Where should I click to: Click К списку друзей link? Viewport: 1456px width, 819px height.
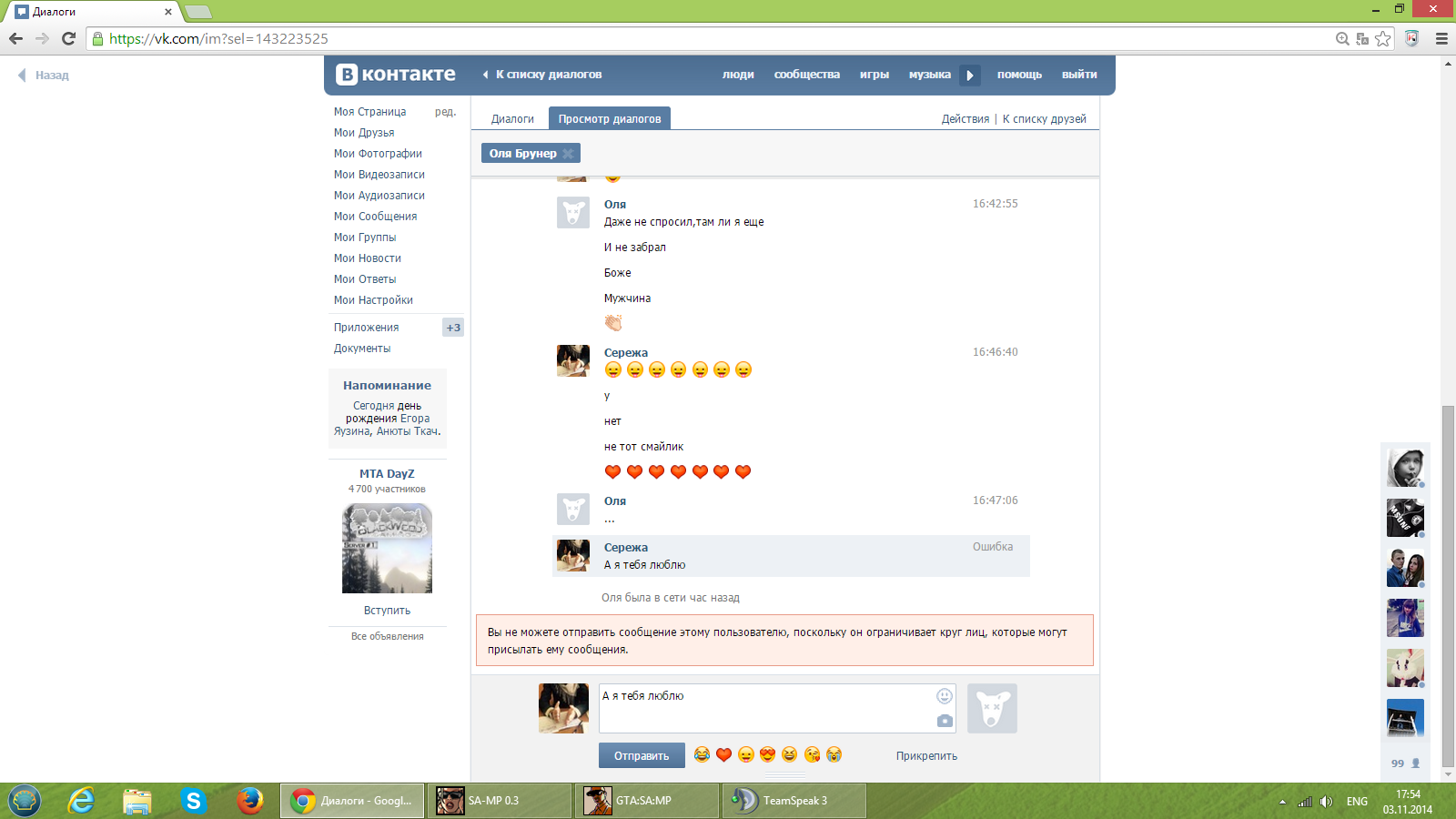[1045, 119]
